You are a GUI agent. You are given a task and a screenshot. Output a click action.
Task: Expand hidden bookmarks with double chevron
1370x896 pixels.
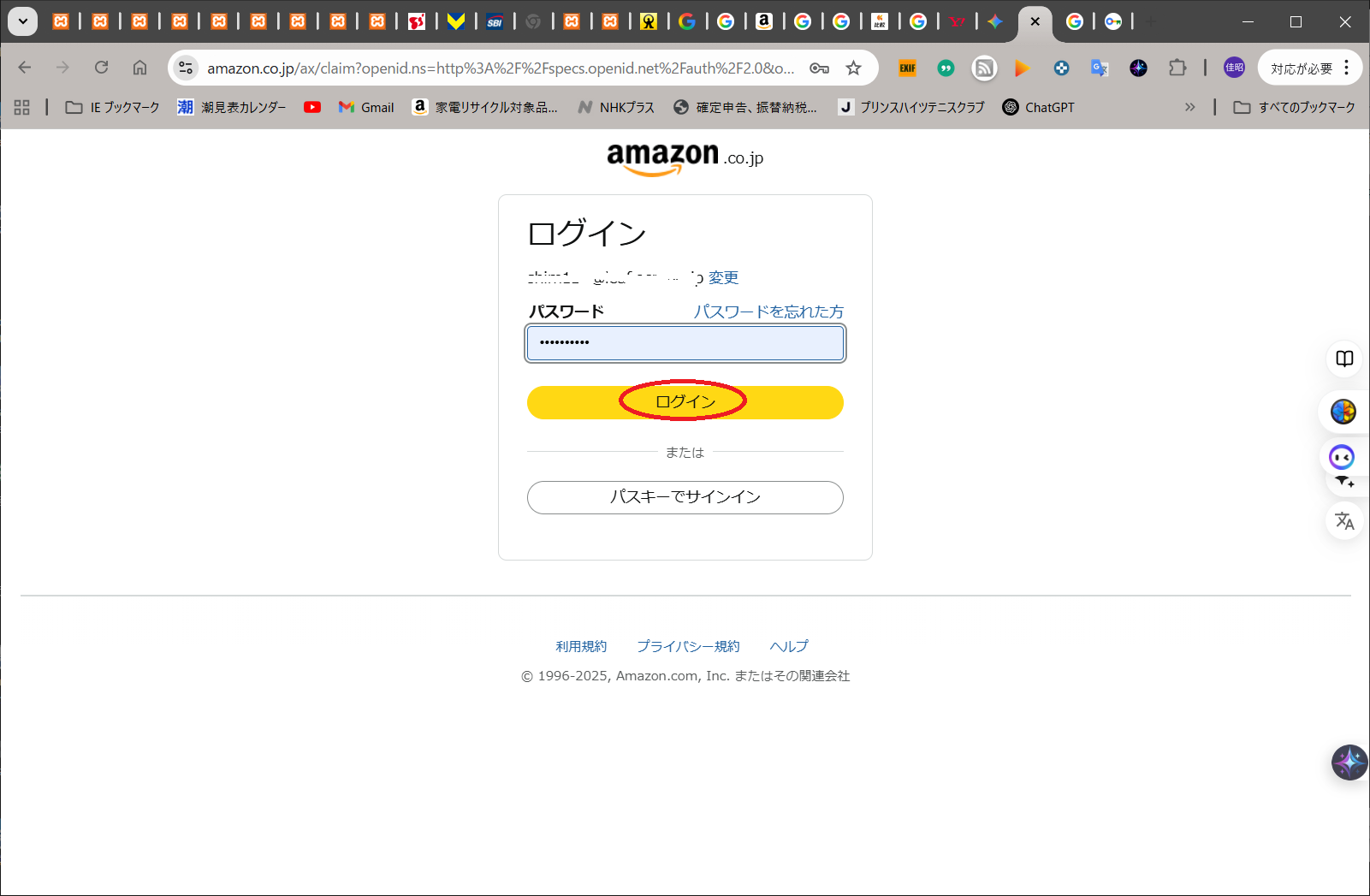click(x=1189, y=107)
